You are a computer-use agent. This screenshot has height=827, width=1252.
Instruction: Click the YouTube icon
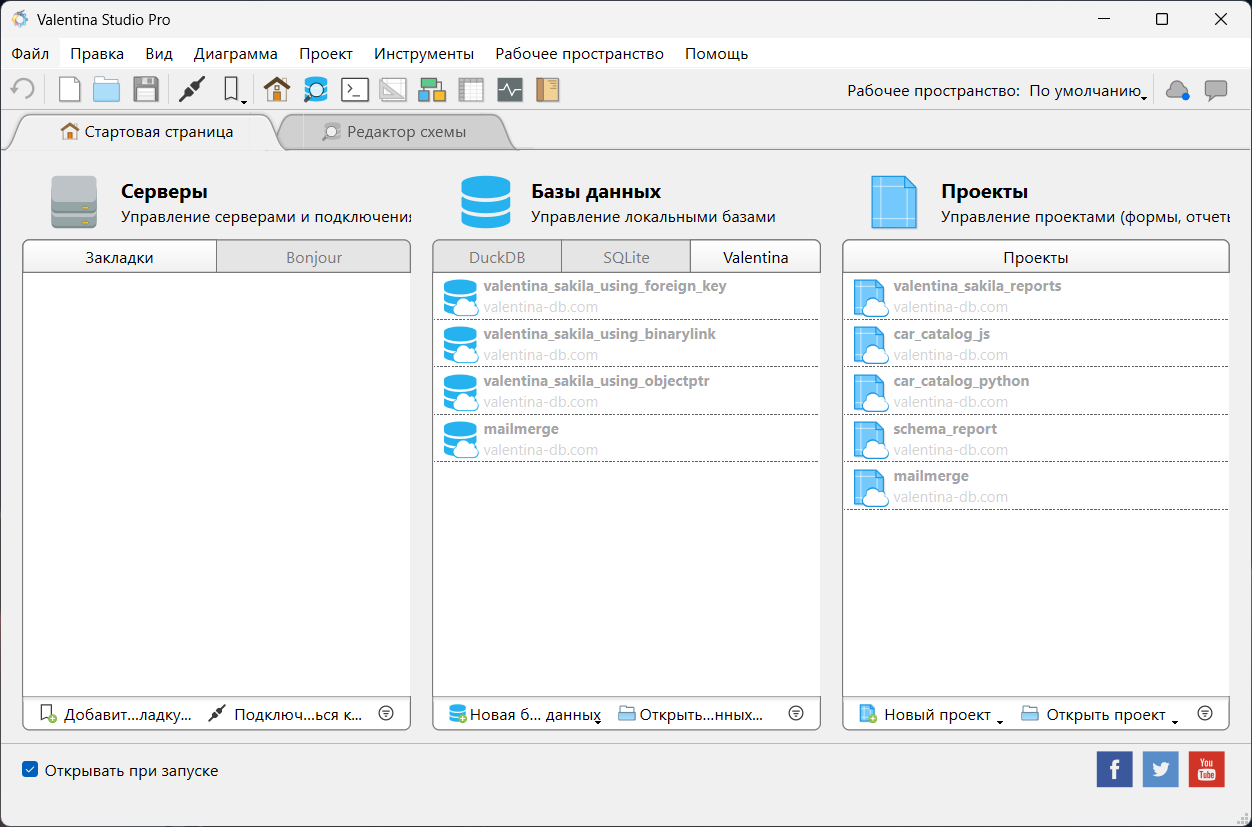click(x=1206, y=770)
